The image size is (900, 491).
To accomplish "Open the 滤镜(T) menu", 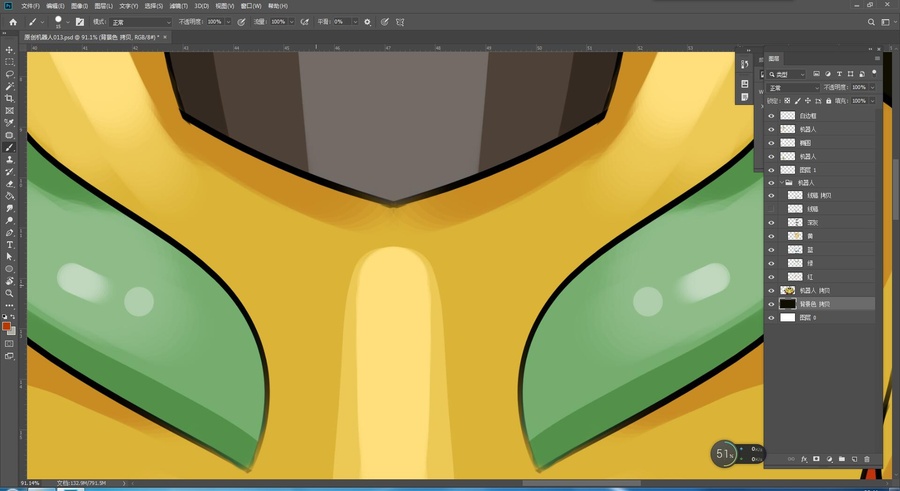I will (x=178, y=6).
